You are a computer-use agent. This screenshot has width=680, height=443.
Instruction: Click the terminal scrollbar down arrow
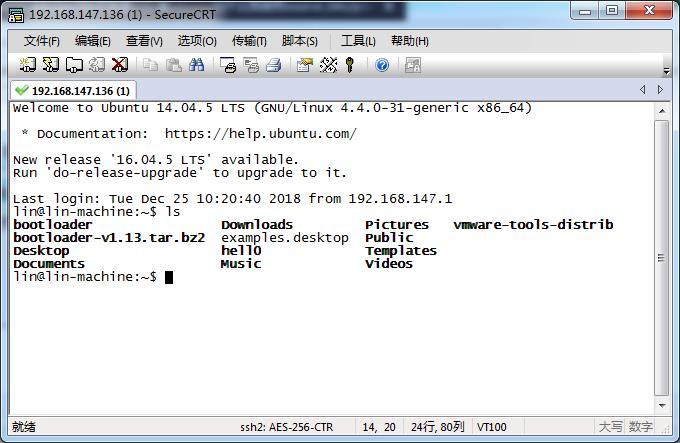pyautogui.click(x=662, y=406)
